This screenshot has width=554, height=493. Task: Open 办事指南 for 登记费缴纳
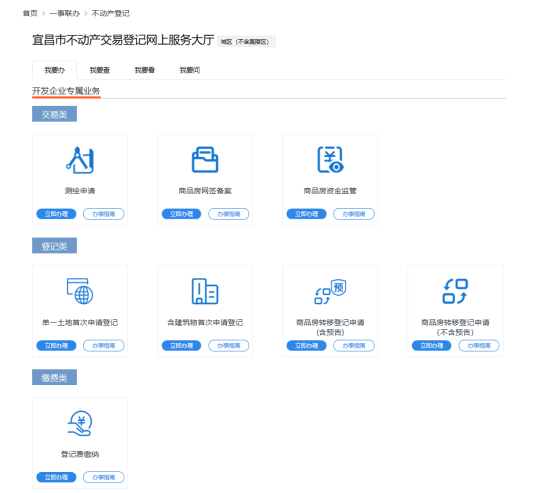[104, 477]
